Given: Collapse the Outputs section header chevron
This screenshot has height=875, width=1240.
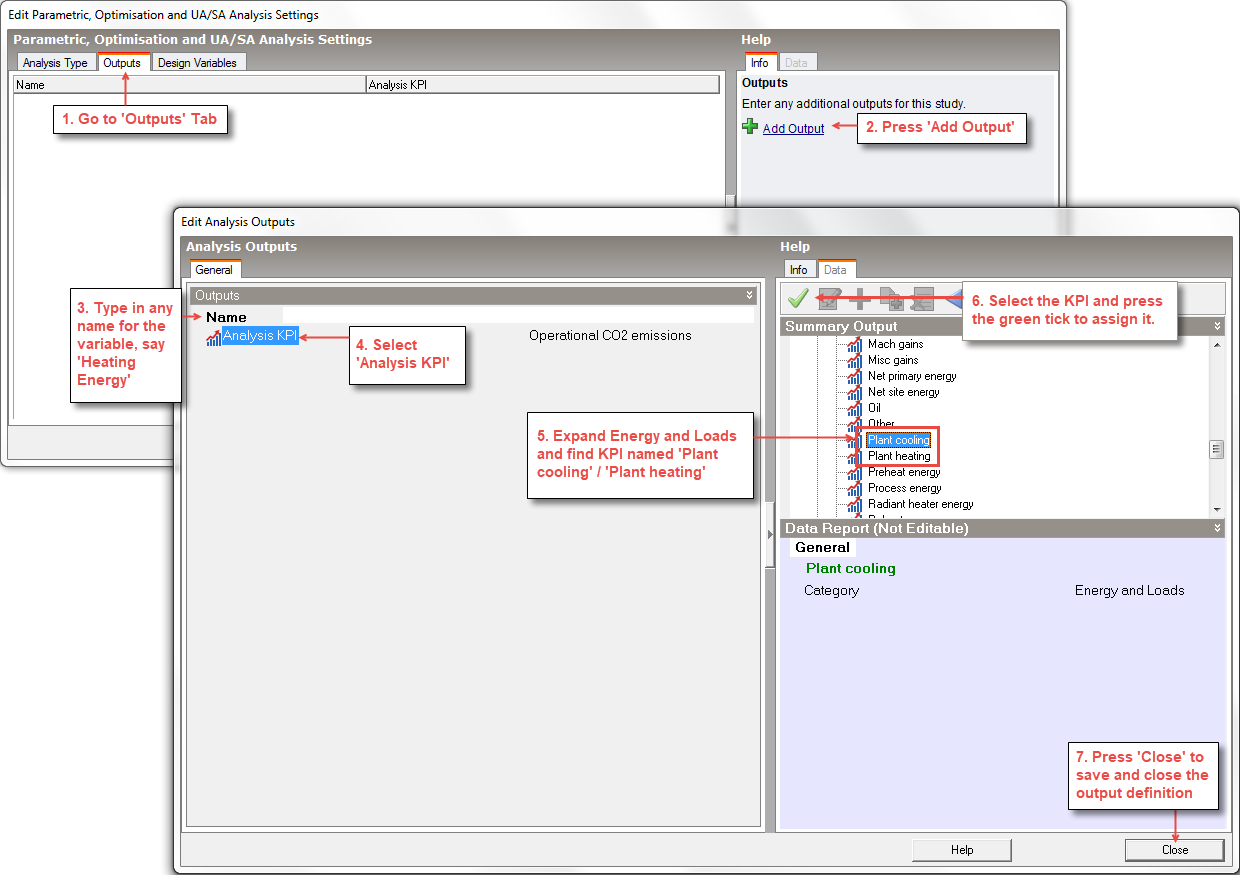Looking at the screenshot, I should click(750, 296).
